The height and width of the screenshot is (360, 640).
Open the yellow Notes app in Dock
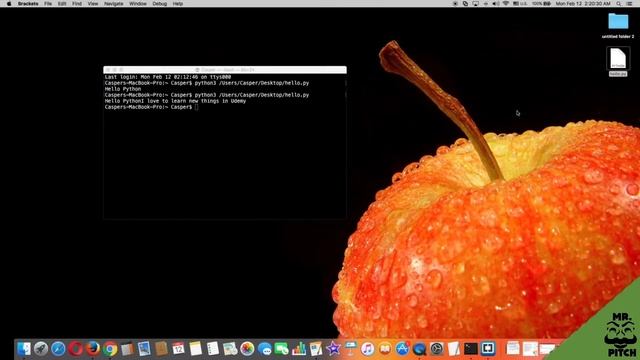(196, 349)
